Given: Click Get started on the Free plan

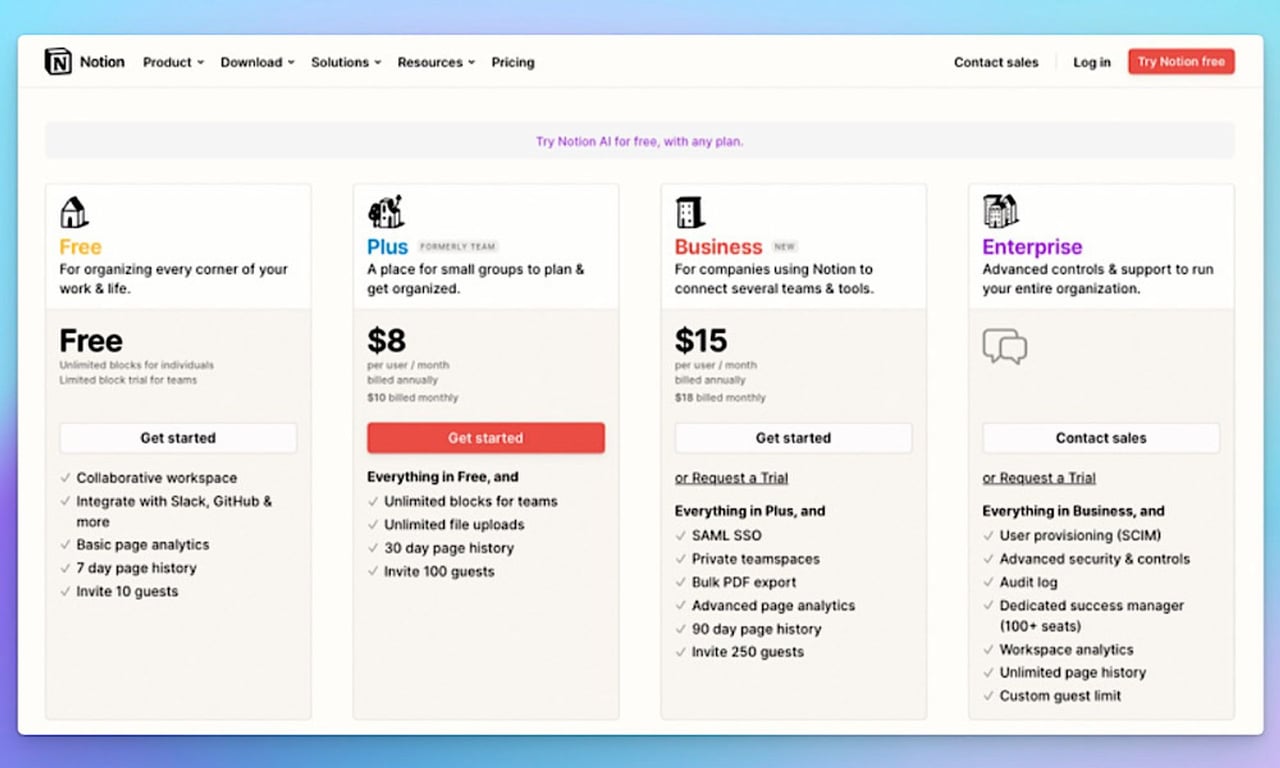Looking at the screenshot, I should (x=178, y=438).
